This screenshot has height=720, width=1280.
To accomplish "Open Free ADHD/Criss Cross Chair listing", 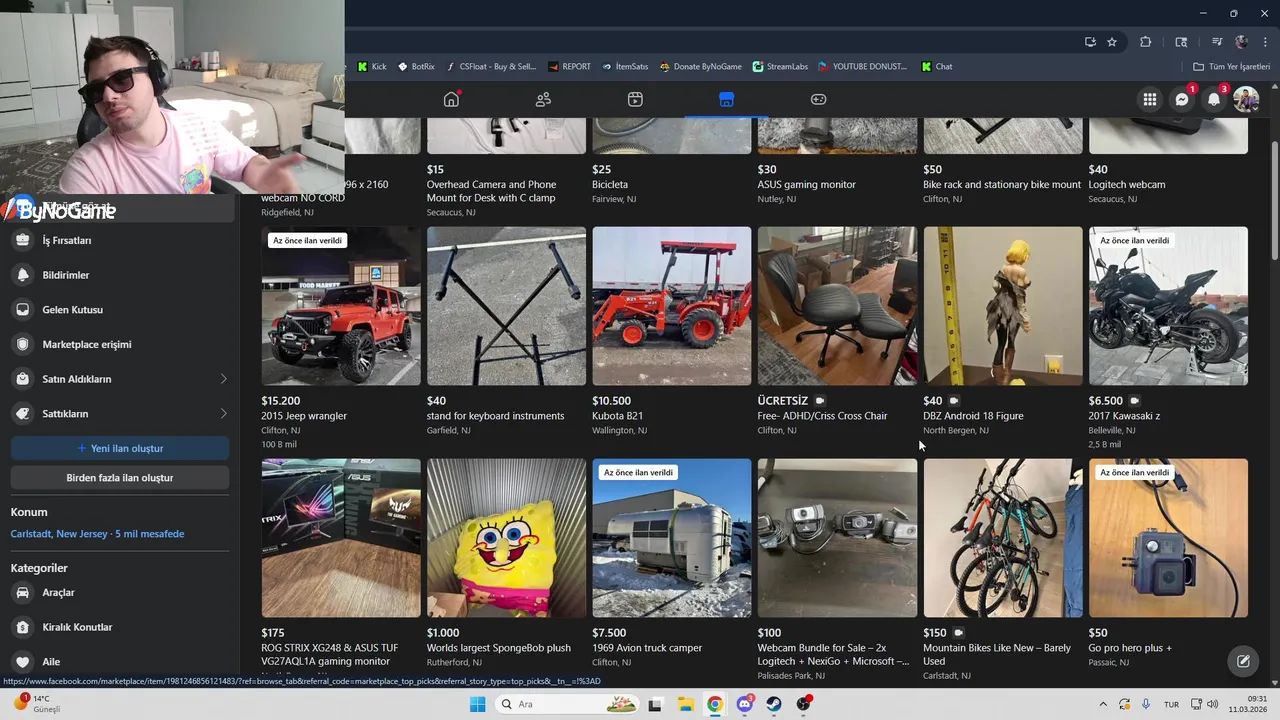I will pos(837,306).
